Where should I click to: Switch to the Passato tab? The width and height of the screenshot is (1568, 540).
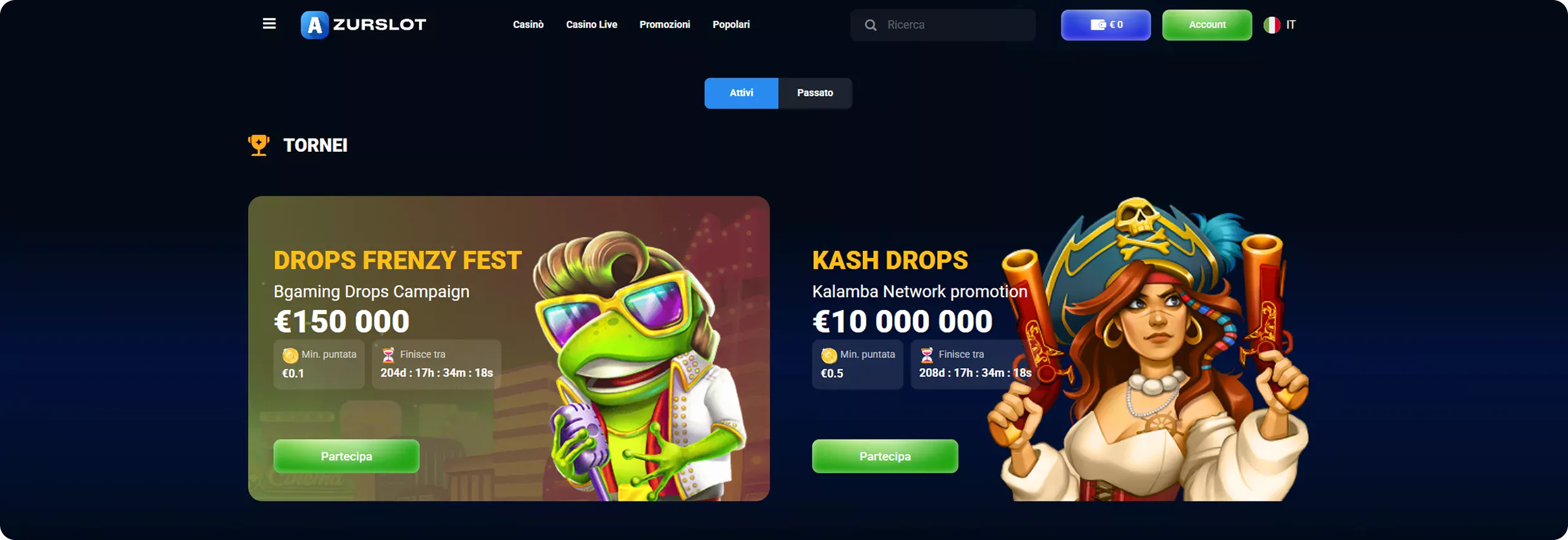pos(815,93)
